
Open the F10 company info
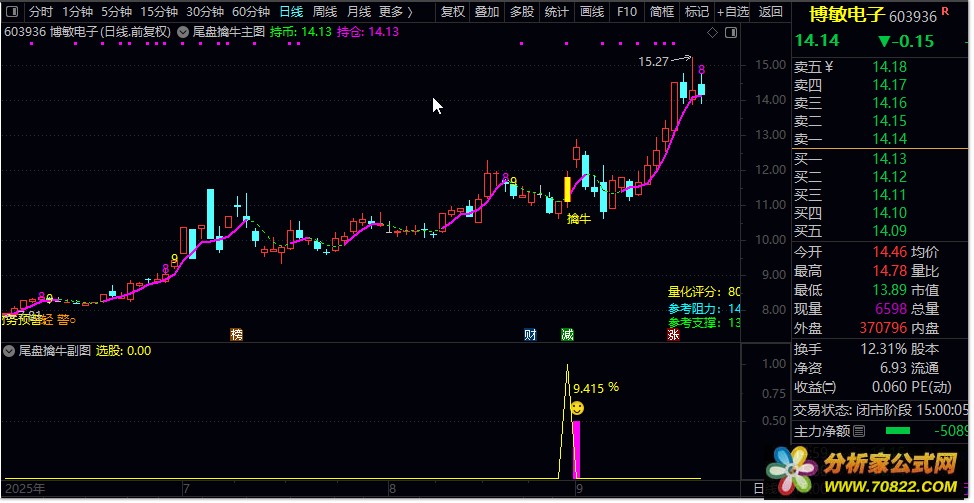tap(627, 11)
